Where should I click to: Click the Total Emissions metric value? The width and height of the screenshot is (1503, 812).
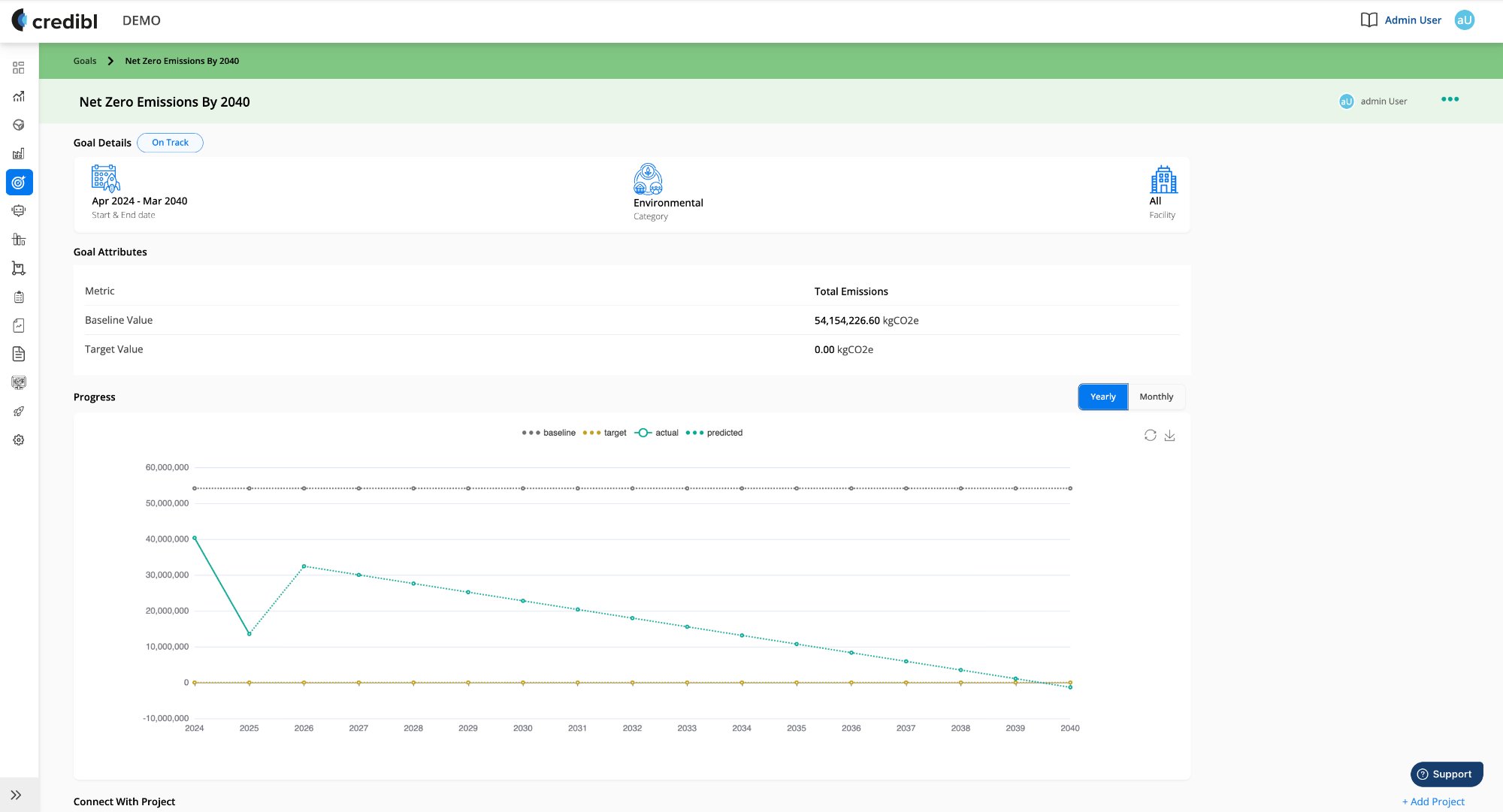click(x=851, y=291)
